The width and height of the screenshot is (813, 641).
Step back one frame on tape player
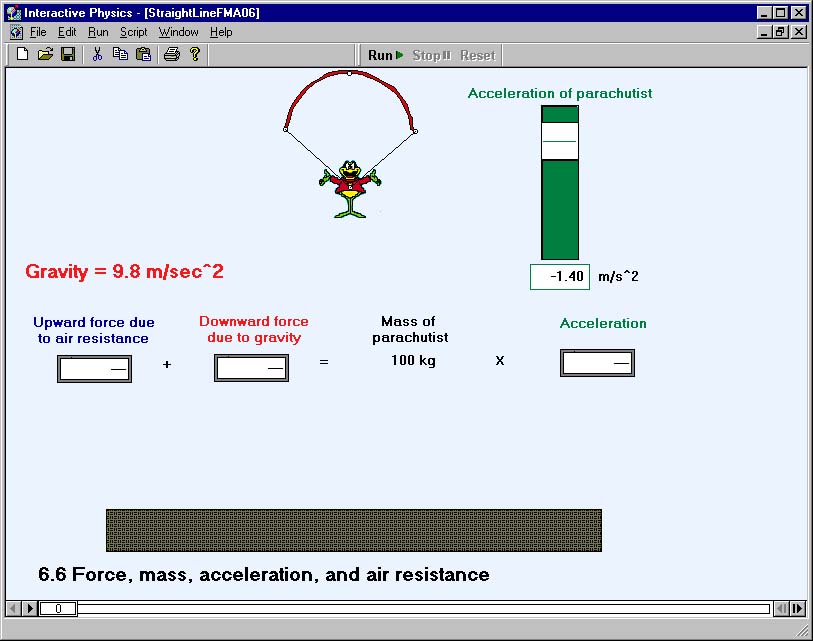pos(14,608)
